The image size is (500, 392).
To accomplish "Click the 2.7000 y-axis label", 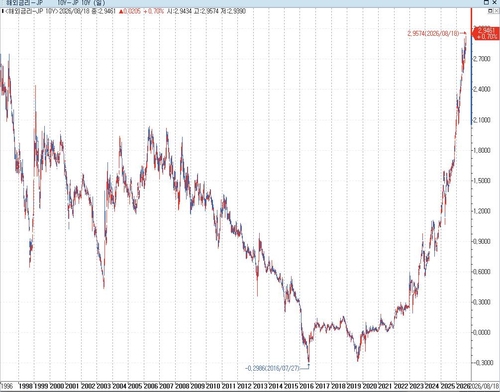I will [482, 59].
